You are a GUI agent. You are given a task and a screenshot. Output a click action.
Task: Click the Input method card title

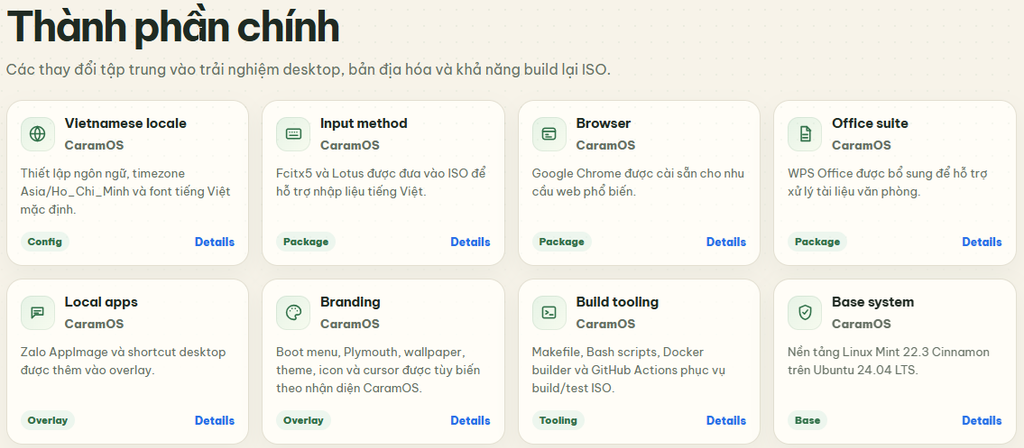point(364,123)
